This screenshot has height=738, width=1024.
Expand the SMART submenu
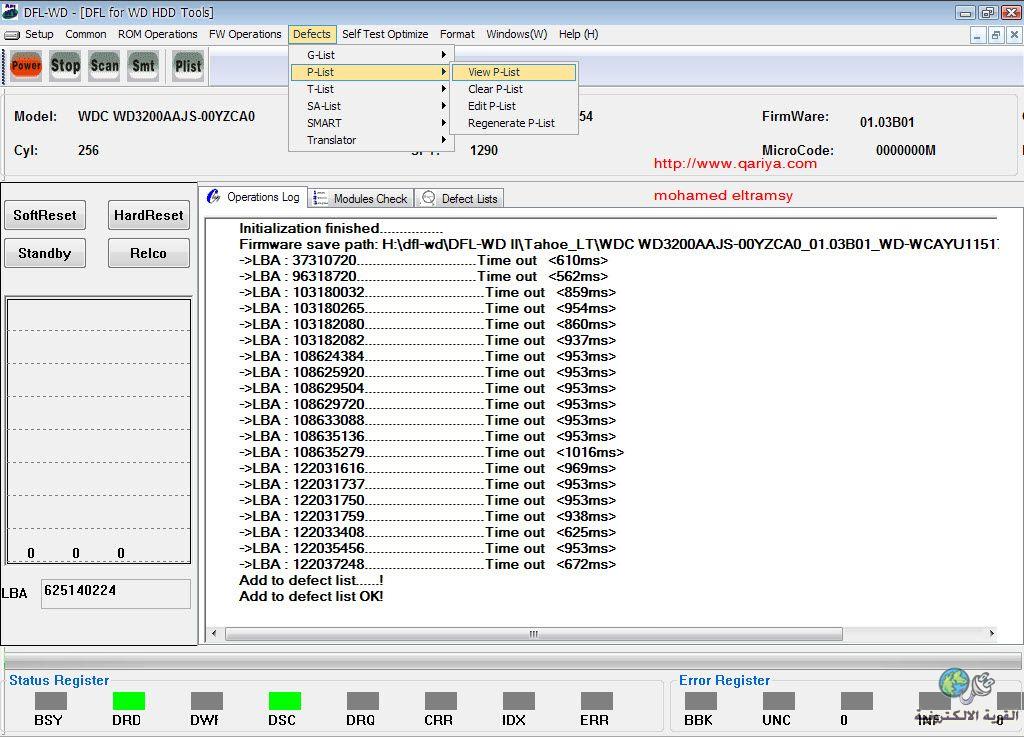pyautogui.click(x=370, y=123)
